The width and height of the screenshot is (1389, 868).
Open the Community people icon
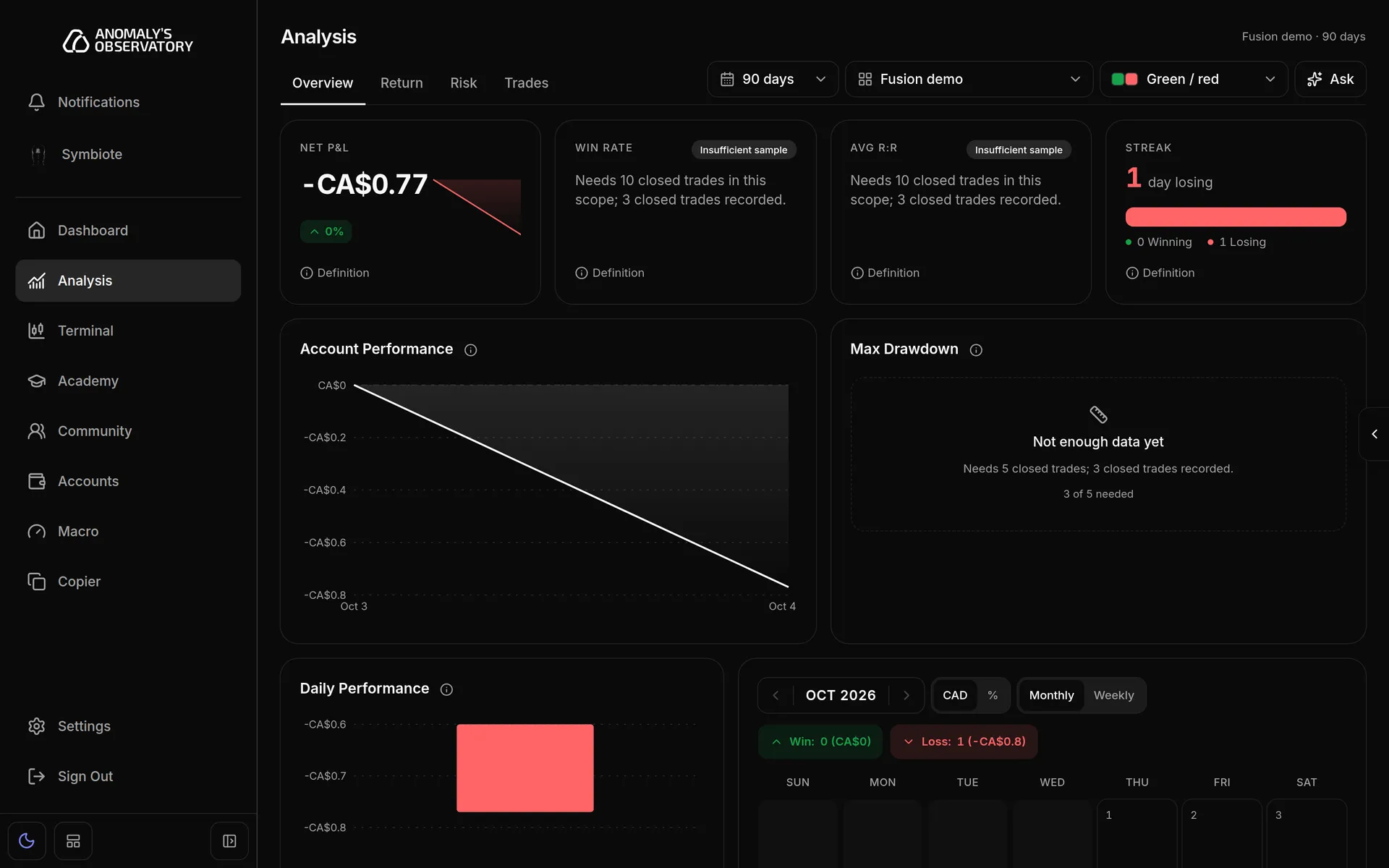pos(36,431)
